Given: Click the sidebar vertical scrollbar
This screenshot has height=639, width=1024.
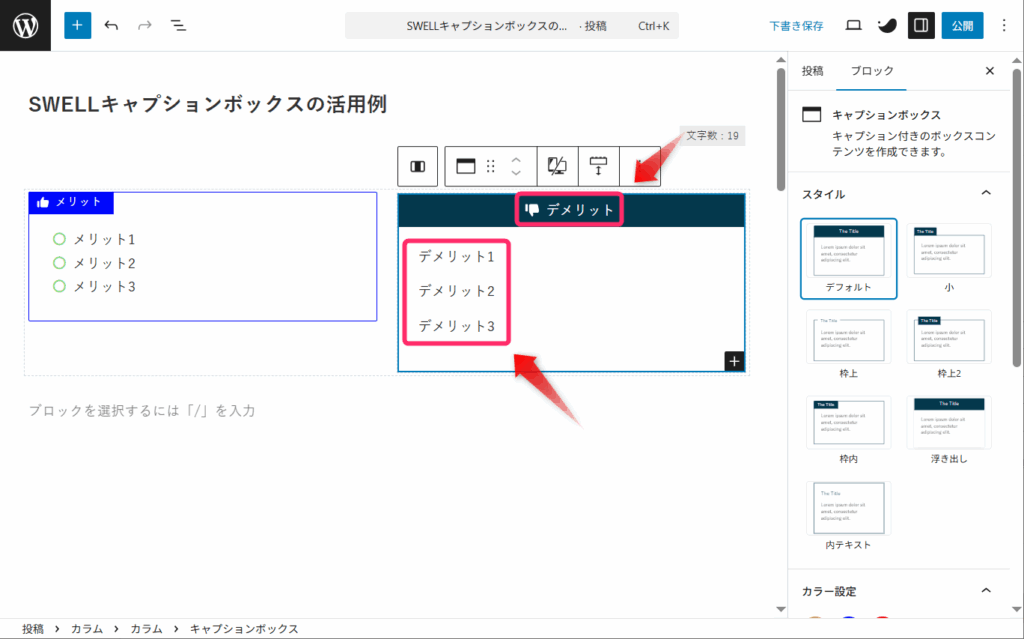Looking at the screenshot, I should tap(1016, 216).
